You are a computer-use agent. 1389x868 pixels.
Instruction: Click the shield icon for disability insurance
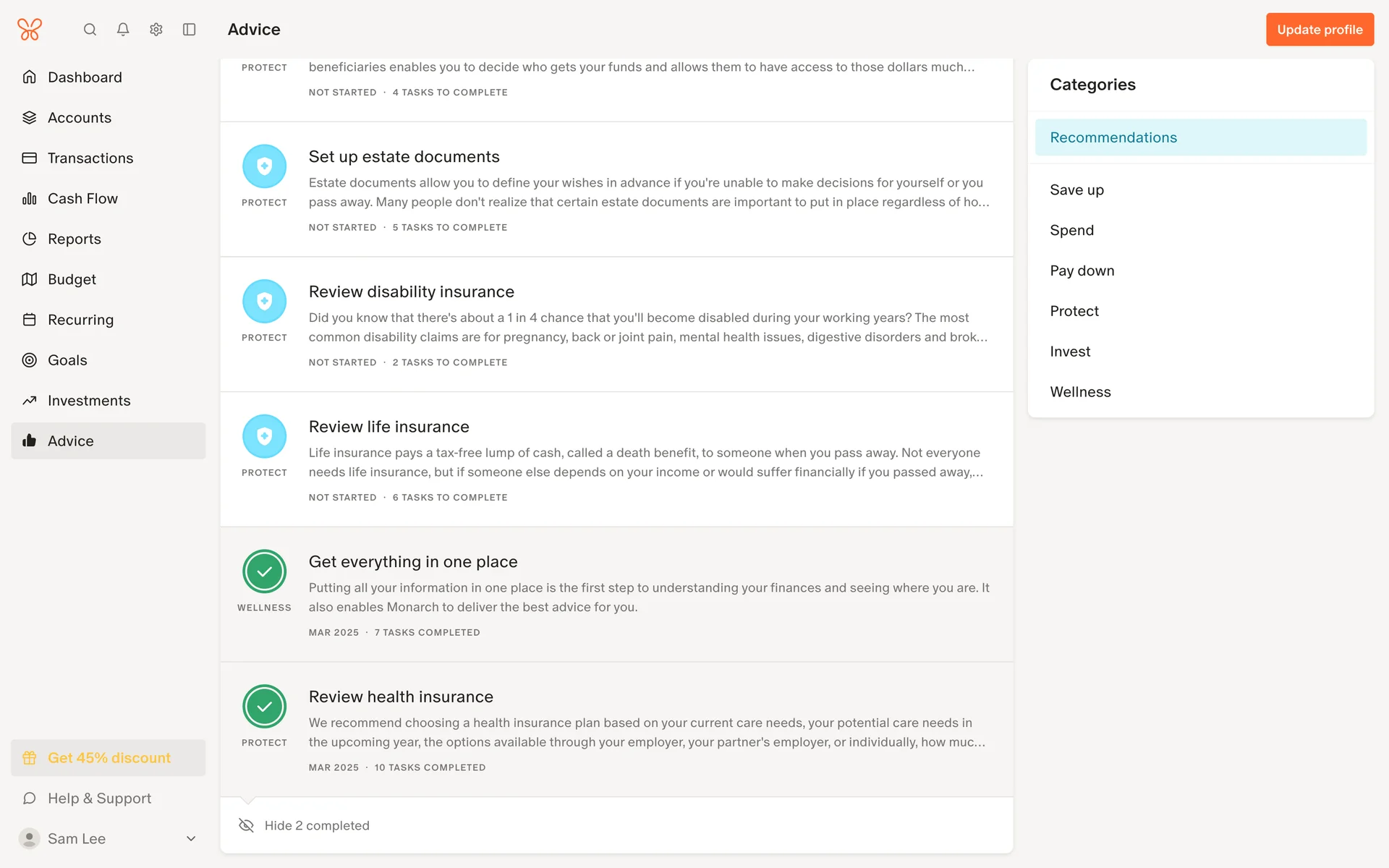[264, 301]
